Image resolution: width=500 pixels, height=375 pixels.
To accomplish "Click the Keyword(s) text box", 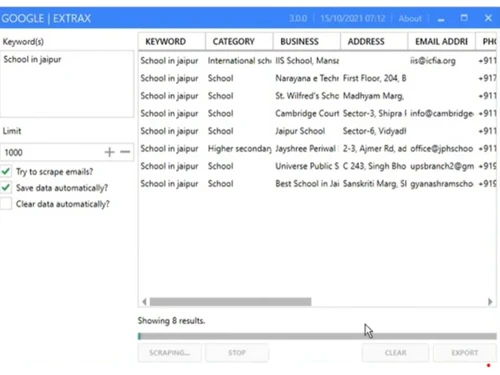I will point(67,84).
